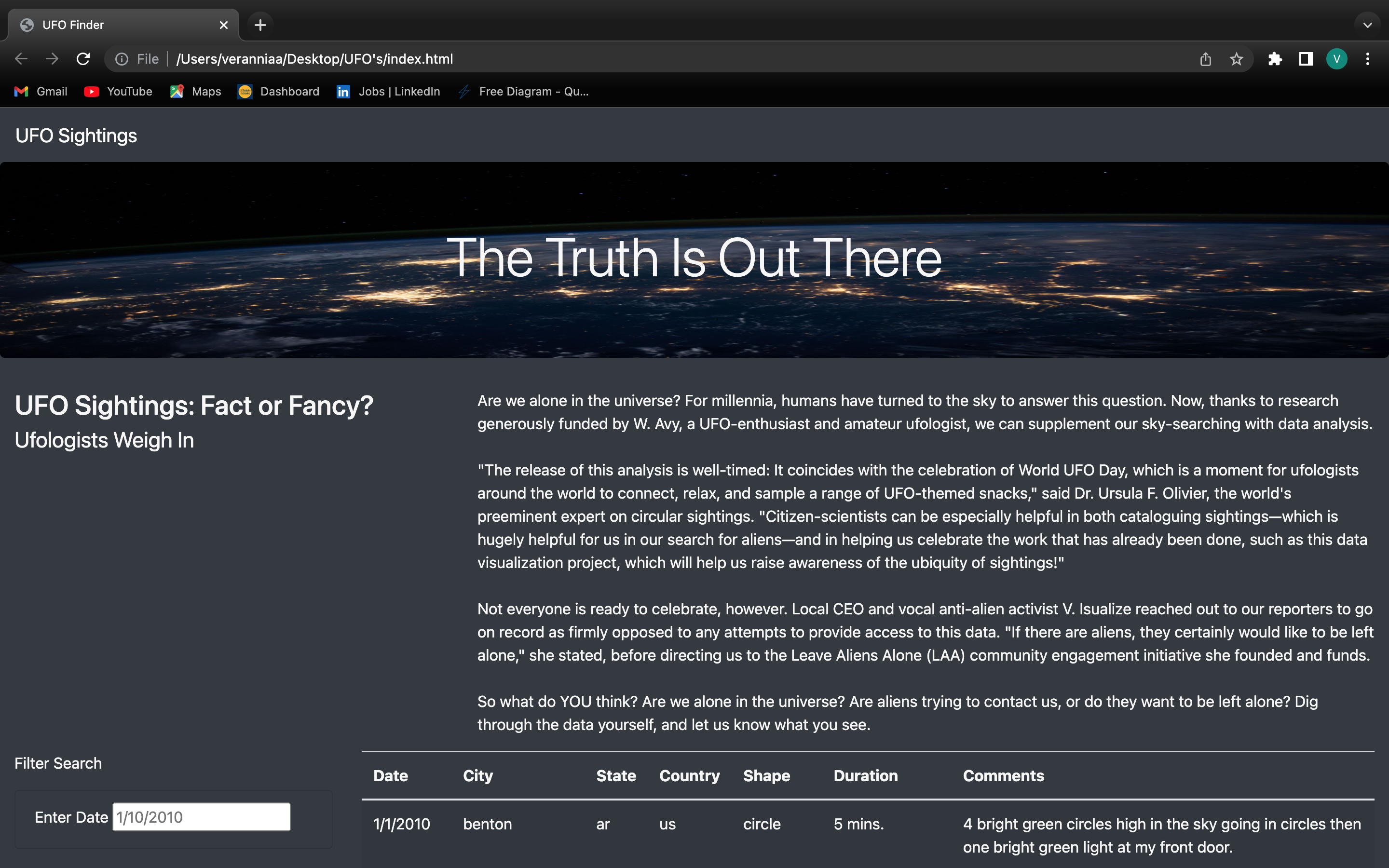The image size is (1389, 868).
Task: Open the side panel icon
Action: (1306, 58)
